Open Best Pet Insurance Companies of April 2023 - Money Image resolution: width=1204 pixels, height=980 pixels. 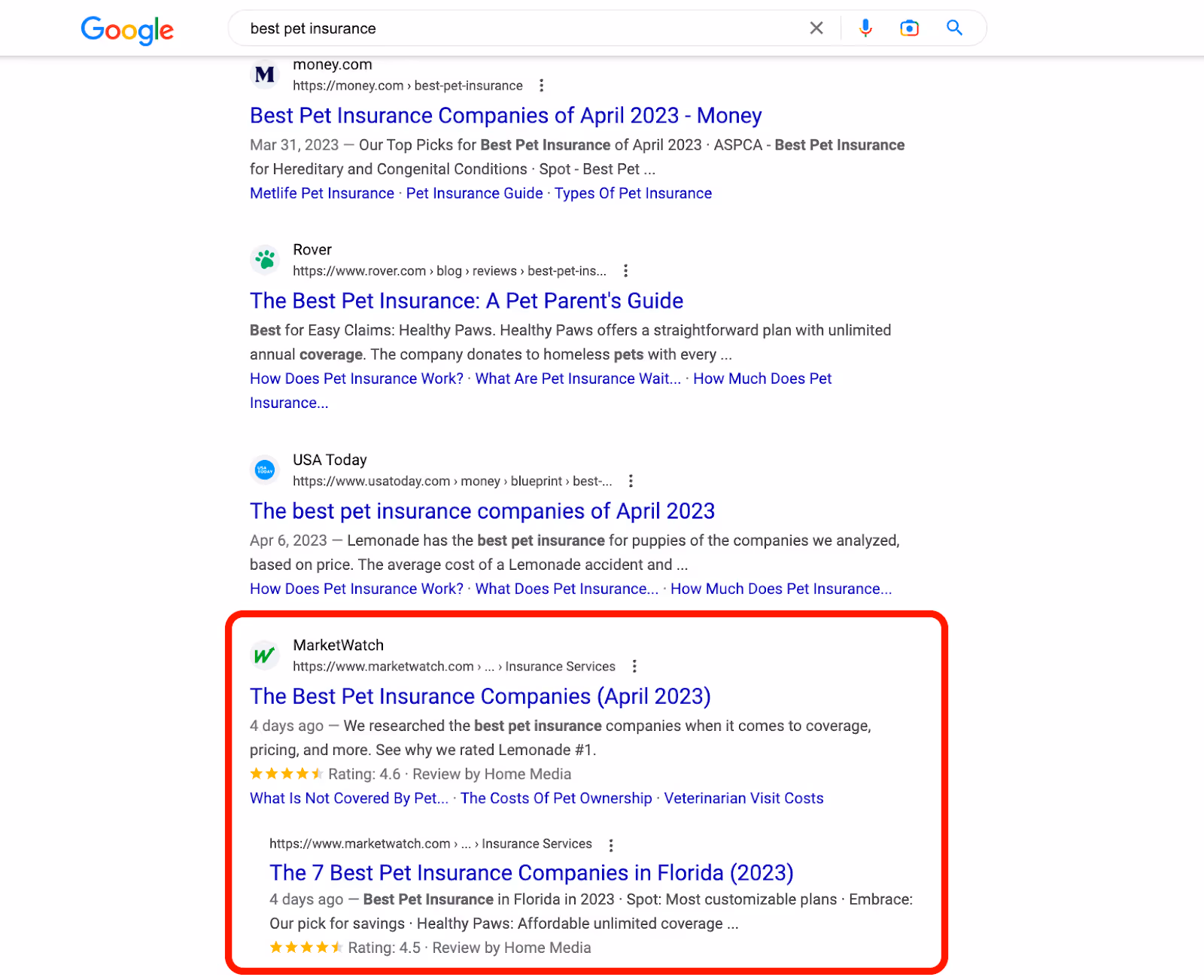click(x=506, y=115)
